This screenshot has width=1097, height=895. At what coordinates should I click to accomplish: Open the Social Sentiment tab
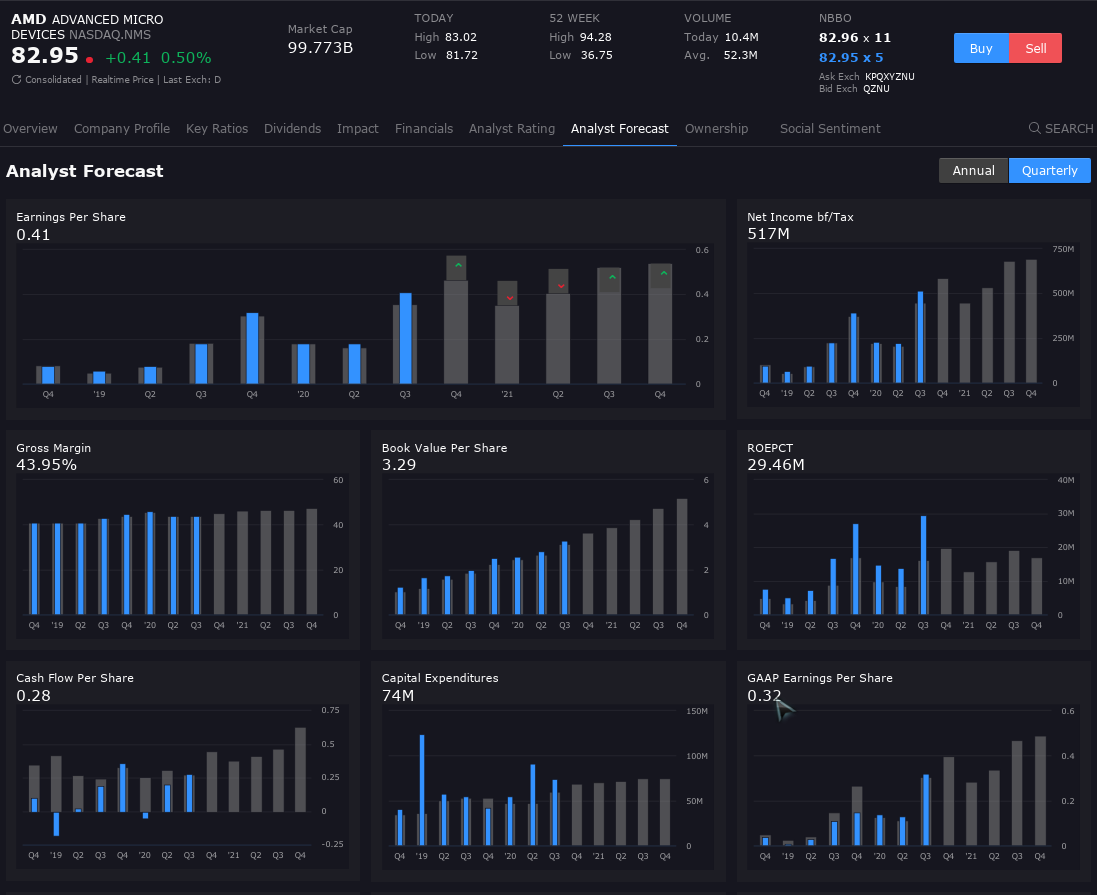tap(830, 129)
